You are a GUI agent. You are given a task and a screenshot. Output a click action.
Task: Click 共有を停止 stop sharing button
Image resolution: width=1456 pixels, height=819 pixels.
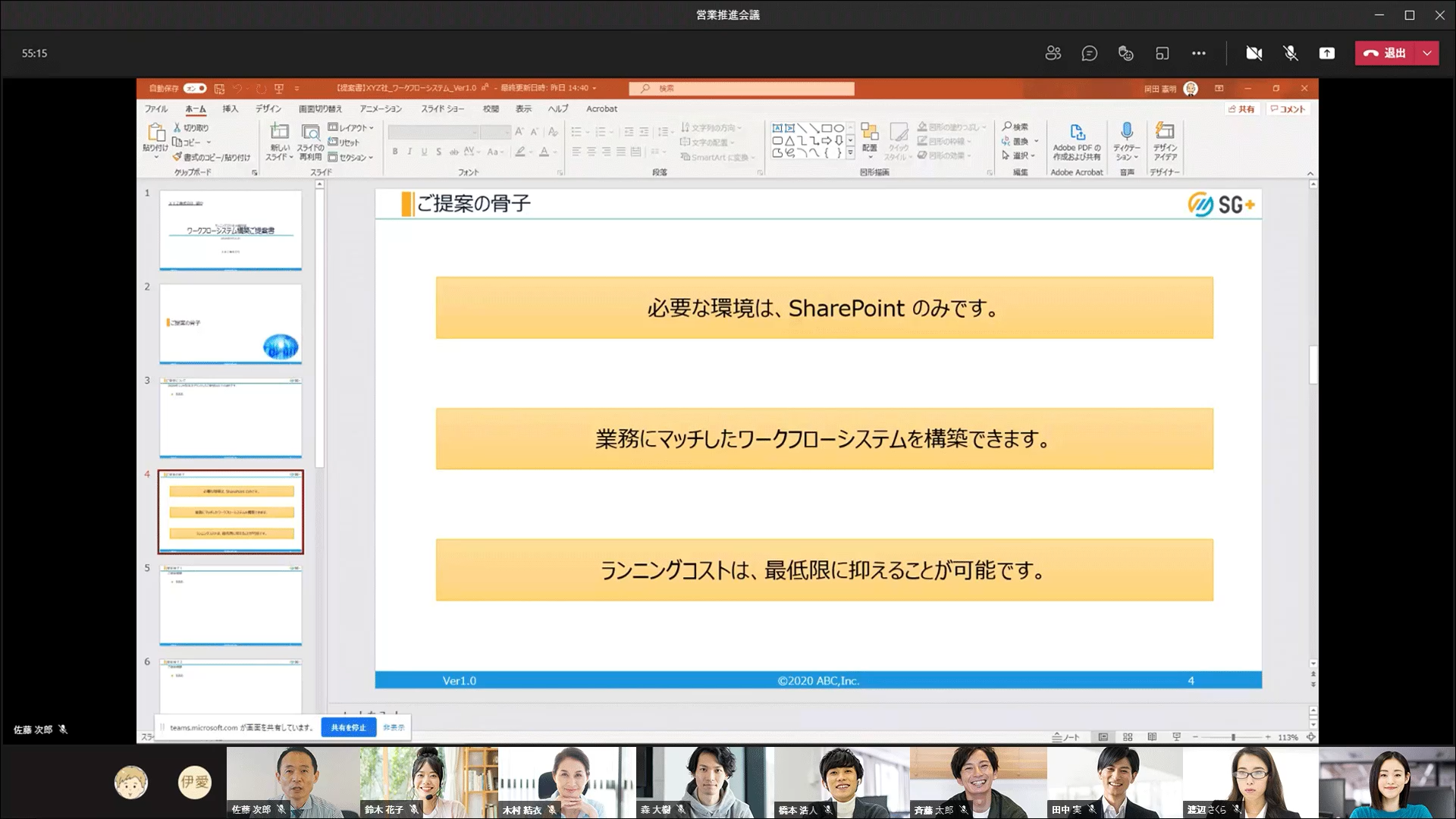click(348, 727)
